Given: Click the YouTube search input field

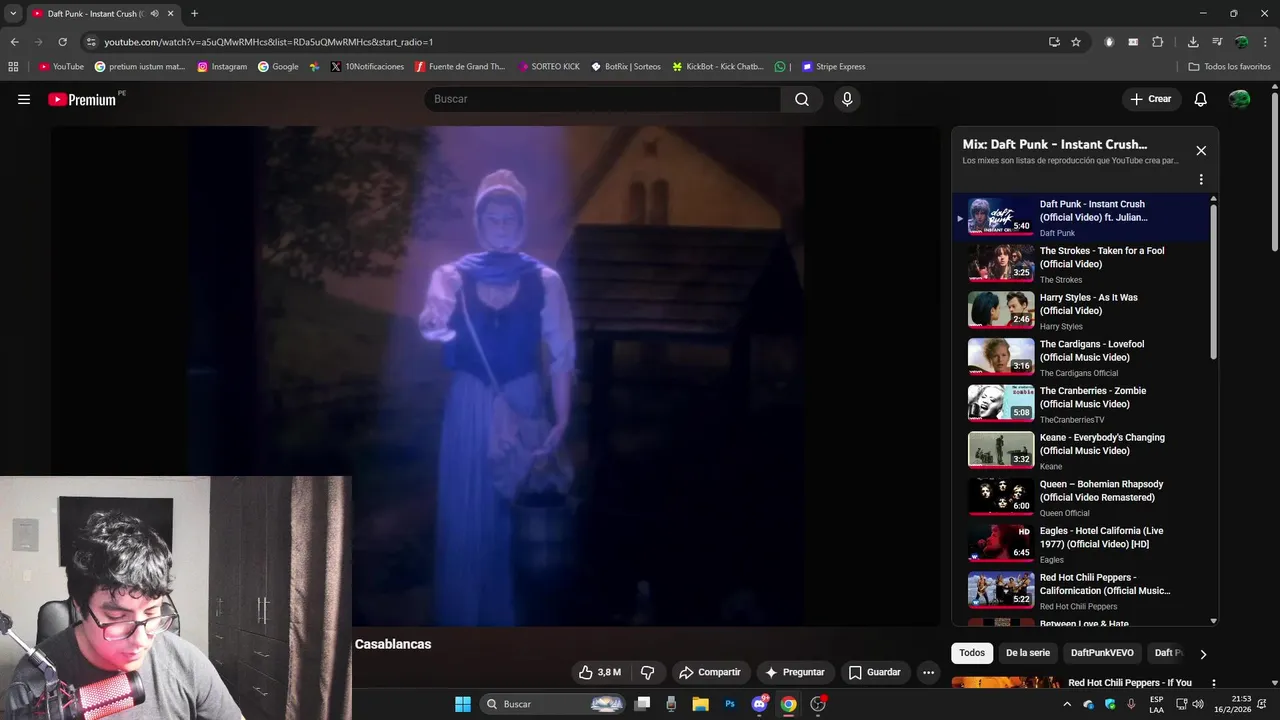Looking at the screenshot, I should click(x=603, y=99).
